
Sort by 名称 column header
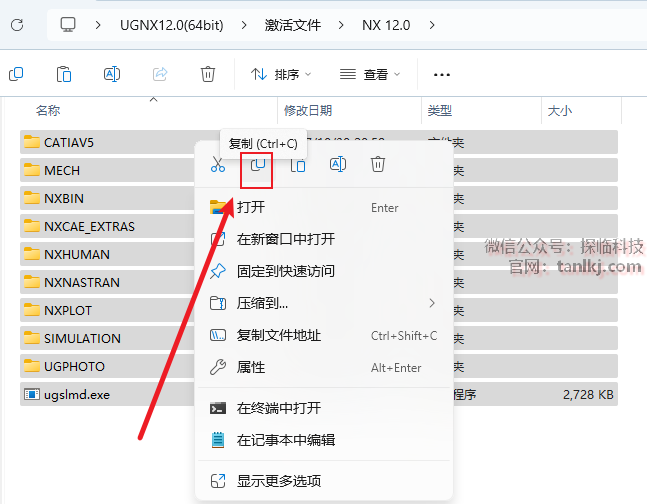[48, 110]
